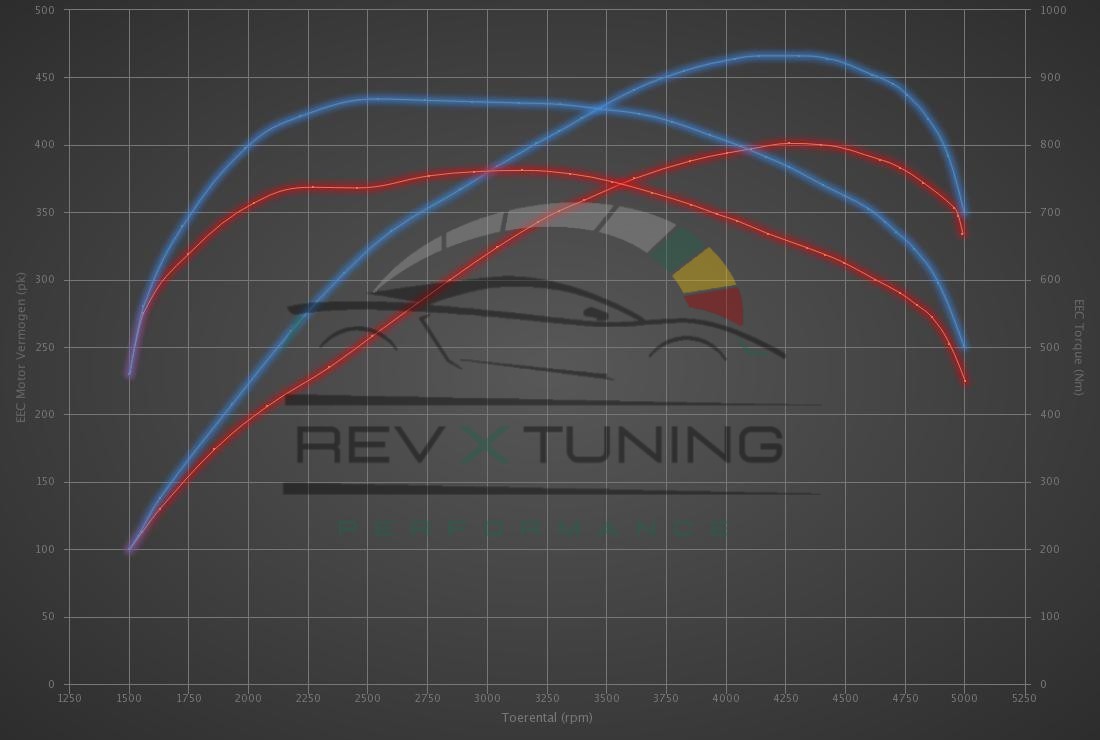Click the green segment of the gauge logo

(676, 245)
